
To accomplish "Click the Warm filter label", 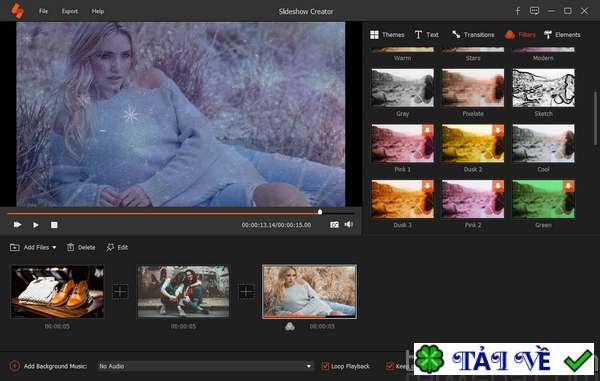I will pyautogui.click(x=403, y=58).
